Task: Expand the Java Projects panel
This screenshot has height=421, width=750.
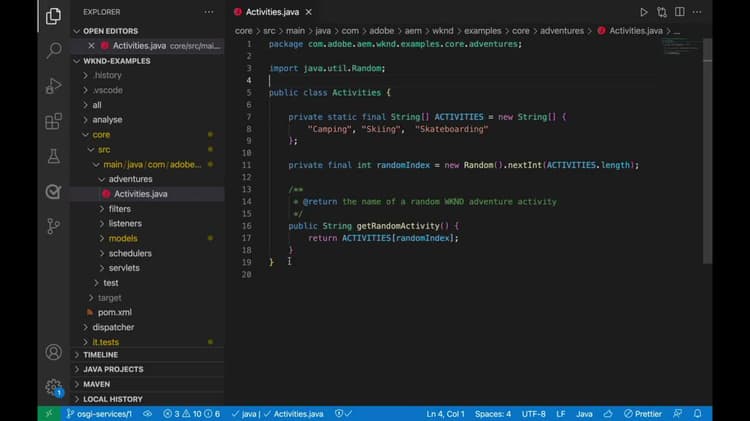Action: (x=113, y=369)
